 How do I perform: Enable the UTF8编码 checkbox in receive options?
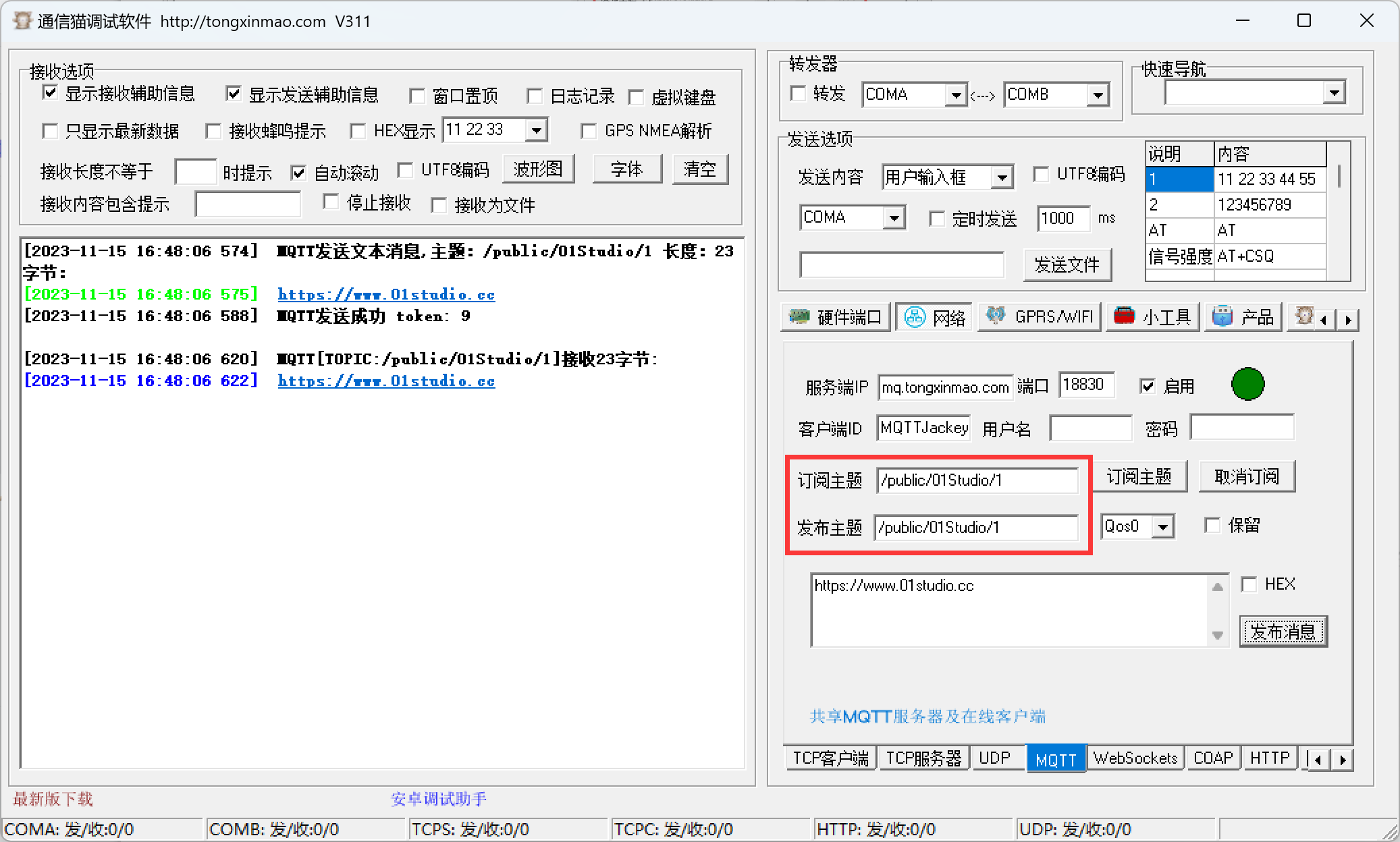click(408, 166)
